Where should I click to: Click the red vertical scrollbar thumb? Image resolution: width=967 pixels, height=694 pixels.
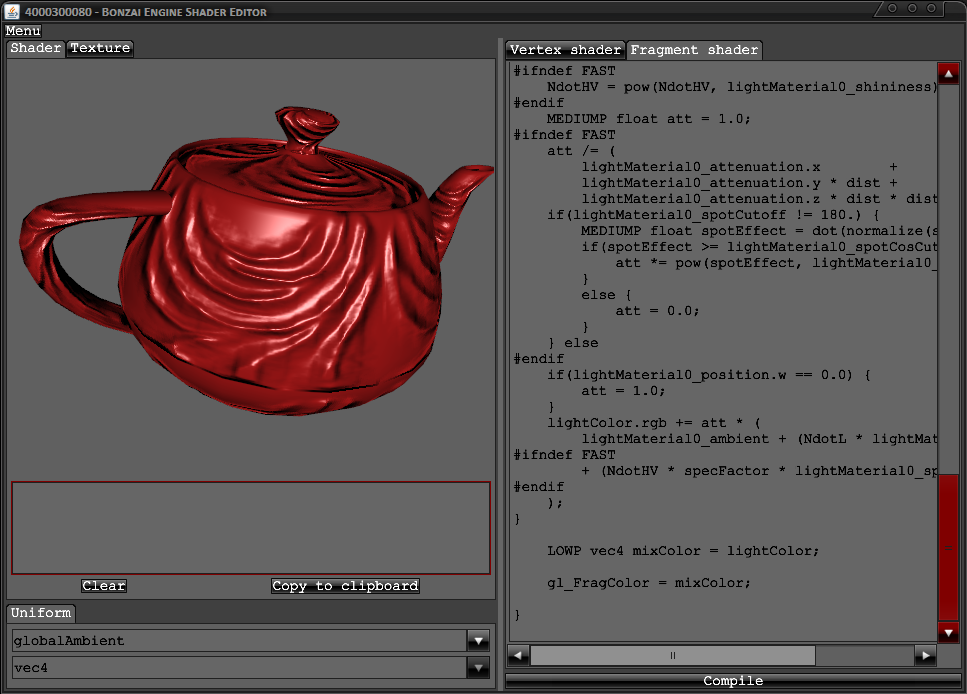[948, 546]
